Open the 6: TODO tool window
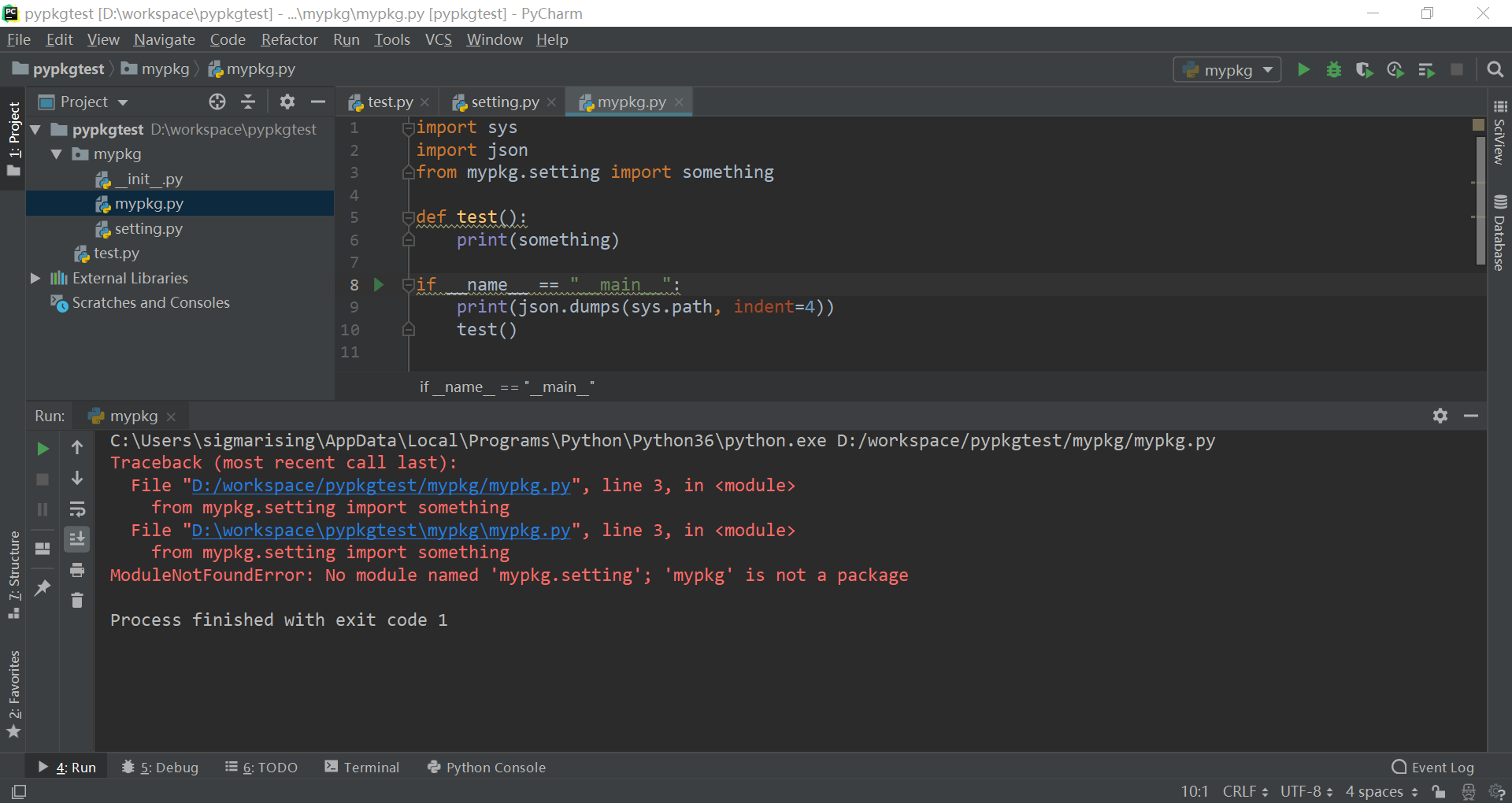This screenshot has height=803, width=1512. pos(261,768)
